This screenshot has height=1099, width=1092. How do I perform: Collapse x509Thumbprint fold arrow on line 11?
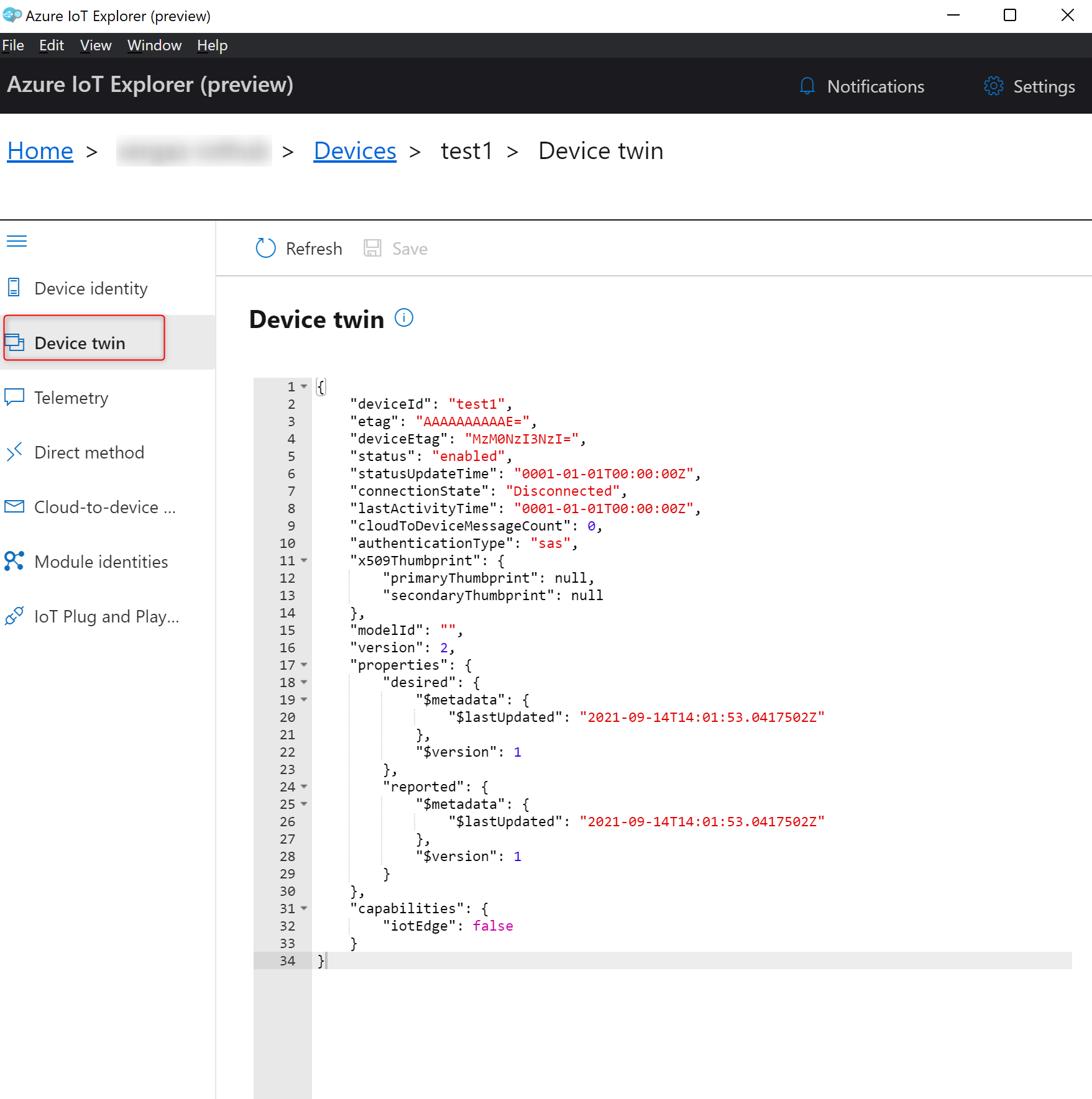(x=304, y=560)
